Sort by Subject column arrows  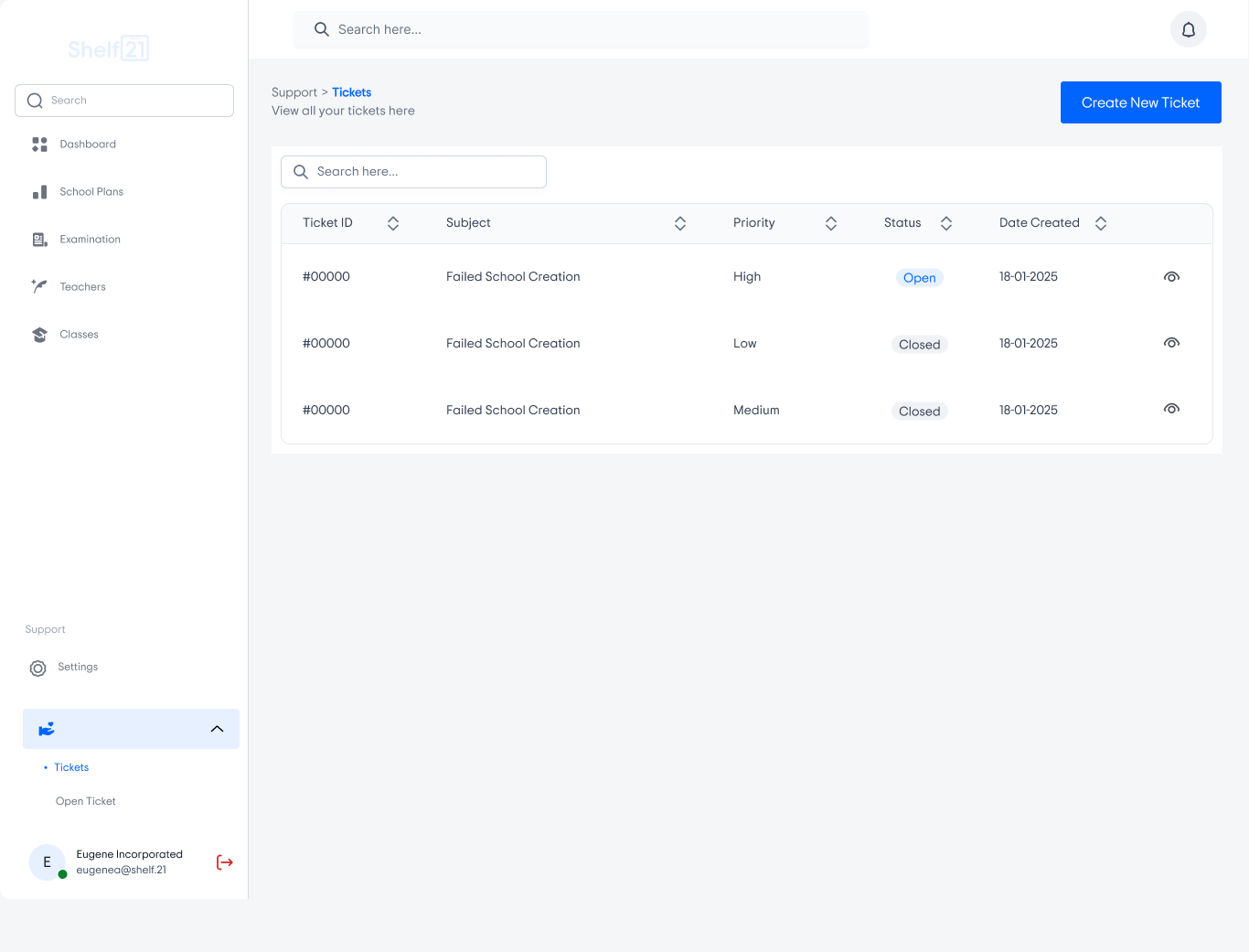pos(680,223)
